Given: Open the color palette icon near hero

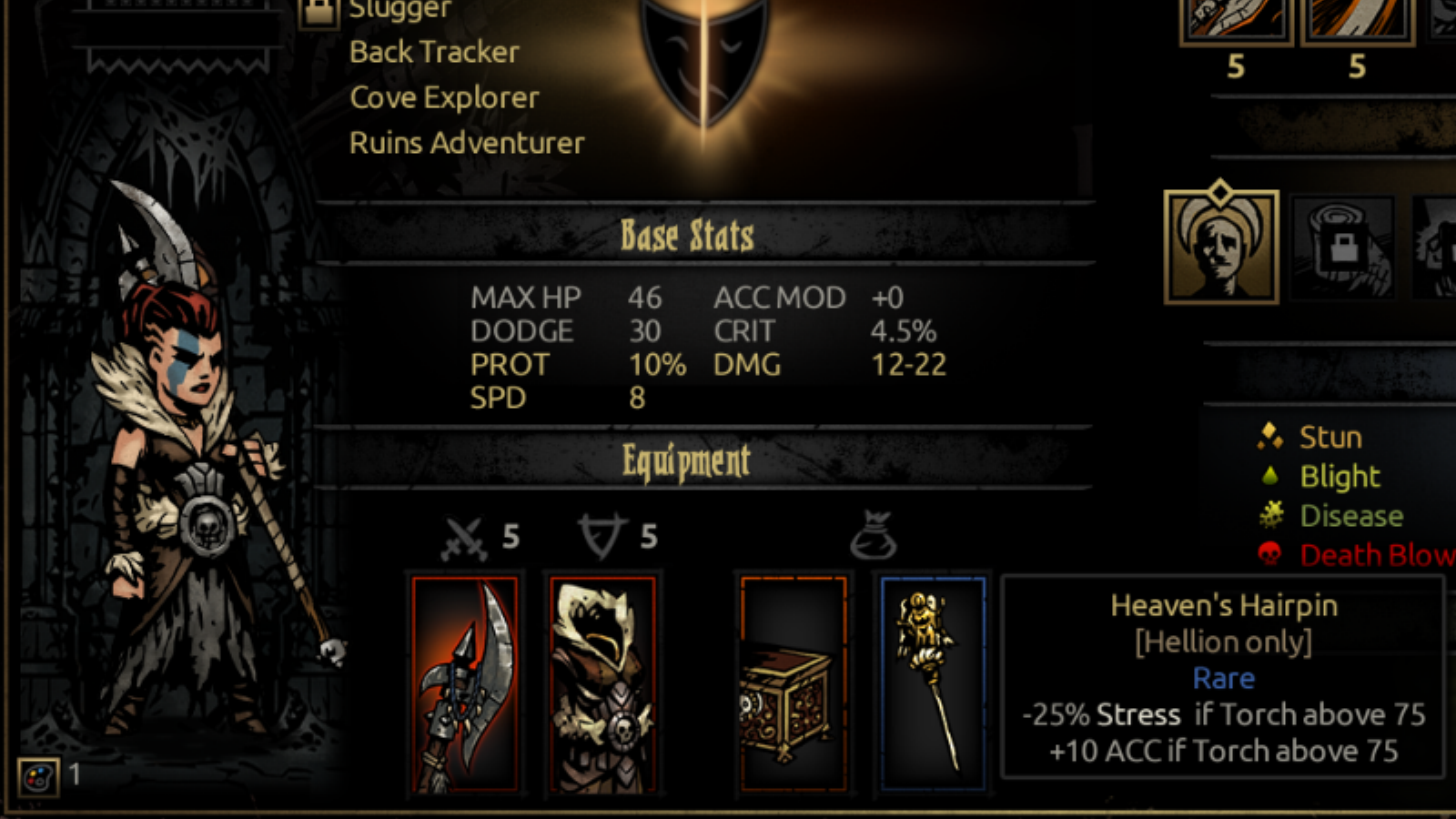Looking at the screenshot, I should click(x=38, y=778).
